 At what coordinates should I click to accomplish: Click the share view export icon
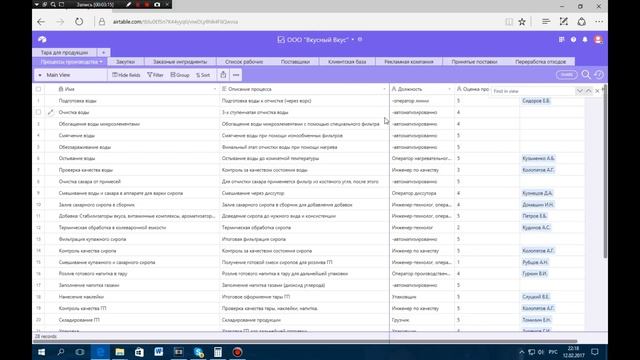pos(223,75)
